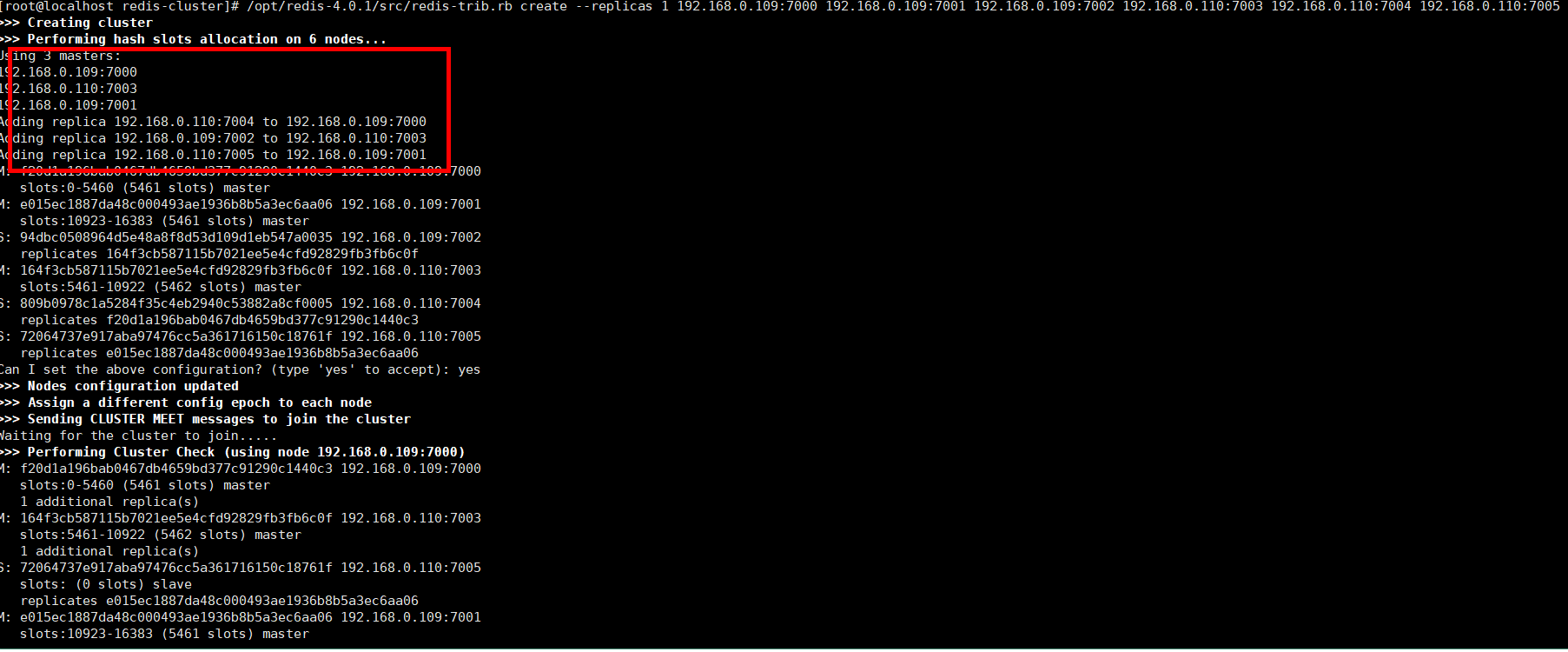Click the 72064737e917... slave line under Cluster Check

click(x=241, y=568)
